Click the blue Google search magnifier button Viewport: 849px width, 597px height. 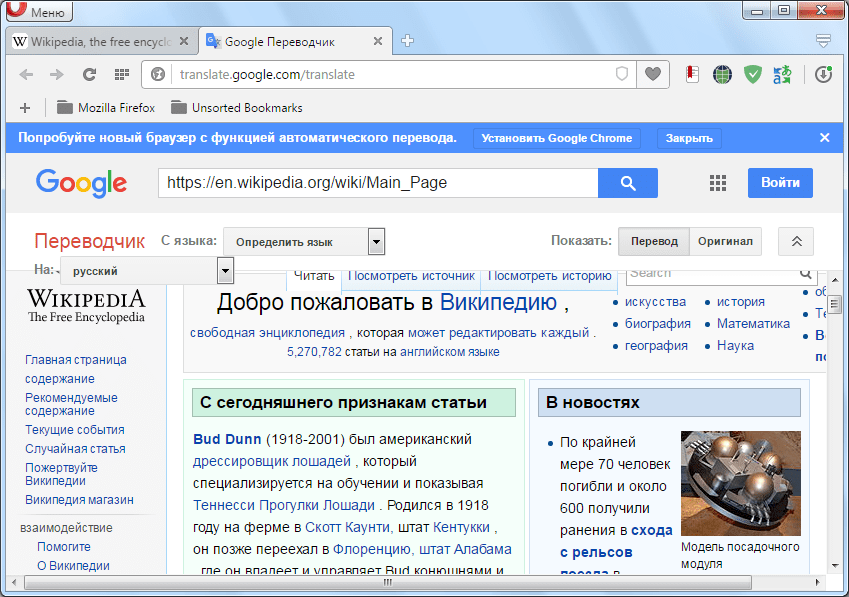627,183
